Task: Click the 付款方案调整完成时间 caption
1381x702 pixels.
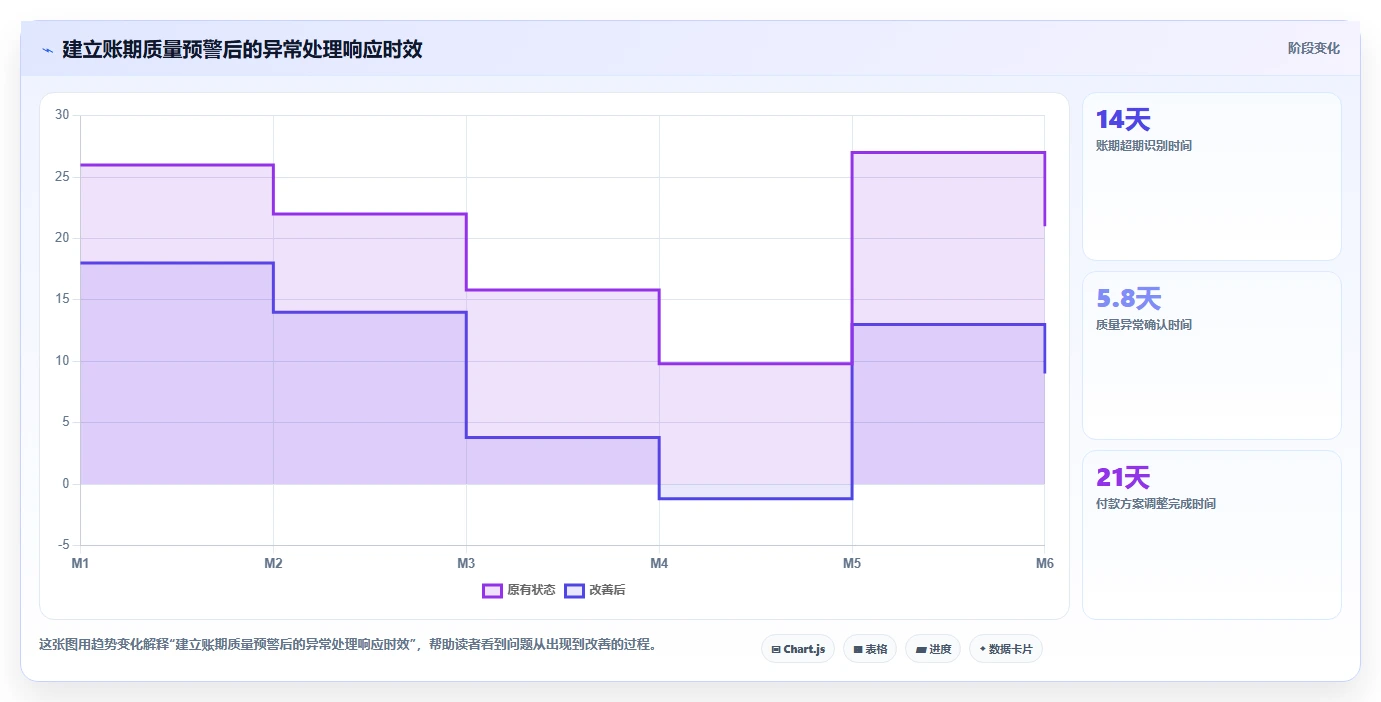Action: 1156,504
